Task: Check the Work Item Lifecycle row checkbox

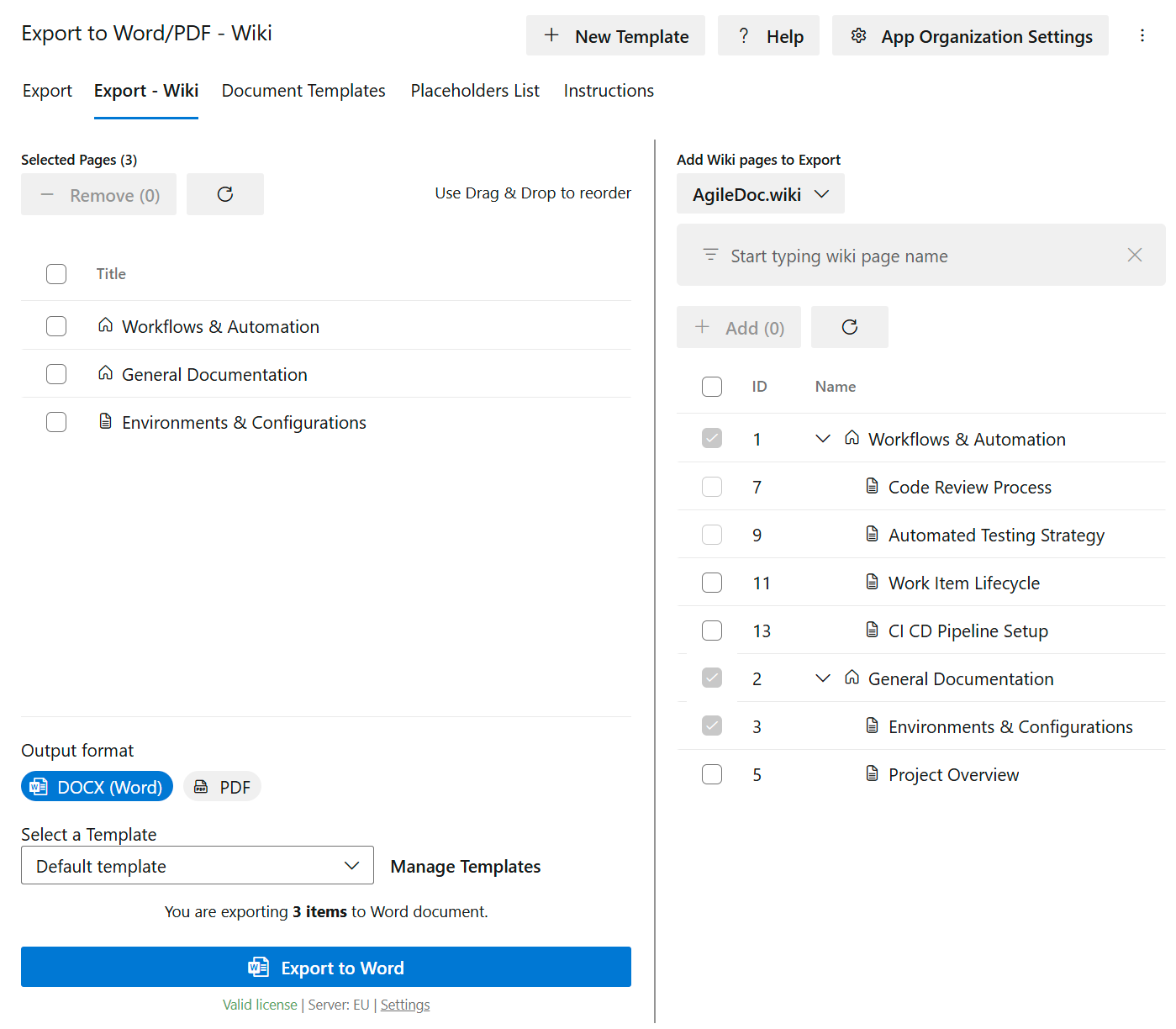Action: (712, 583)
